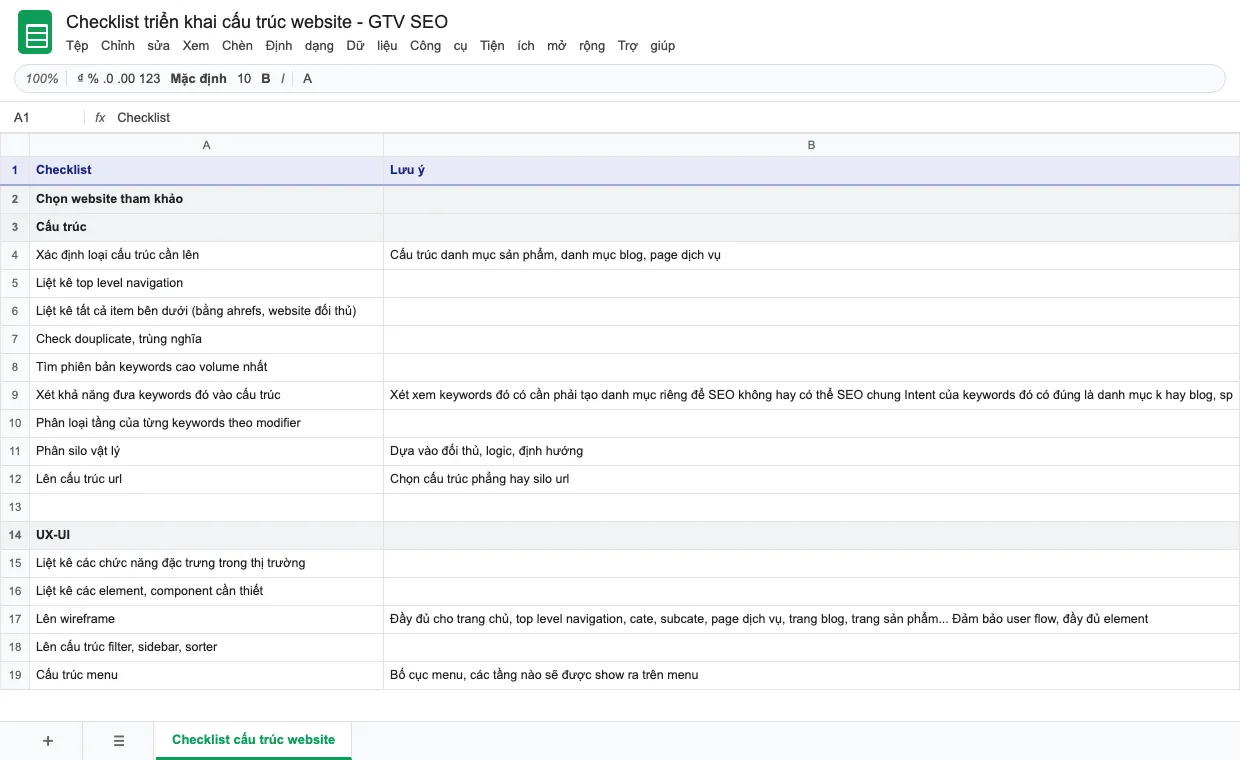
Task: Open the 100% zoom dropdown
Action: (42, 78)
